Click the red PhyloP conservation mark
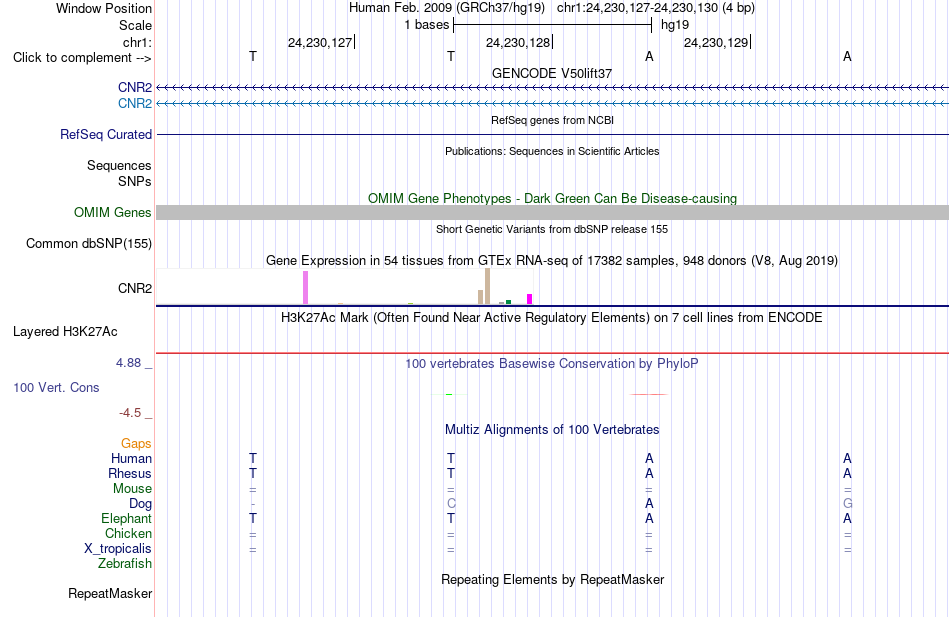 coord(649,395)
